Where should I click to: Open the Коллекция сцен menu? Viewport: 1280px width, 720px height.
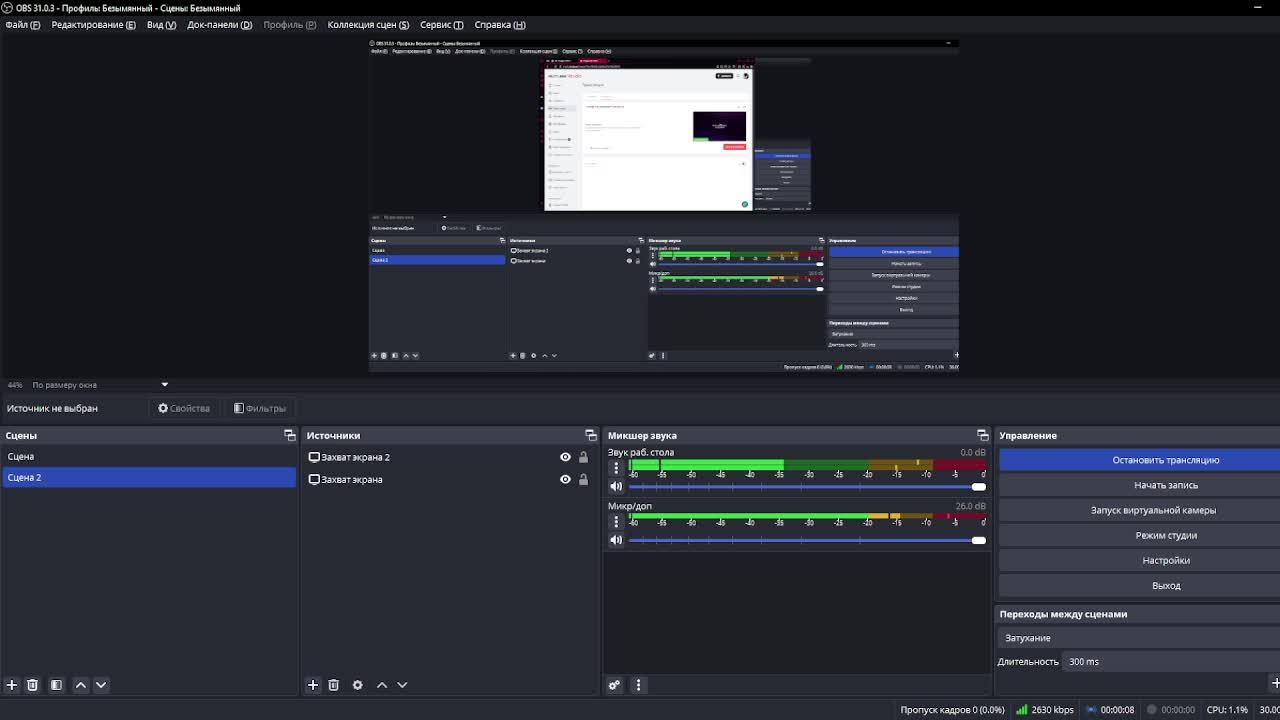[x=368, y=24]
